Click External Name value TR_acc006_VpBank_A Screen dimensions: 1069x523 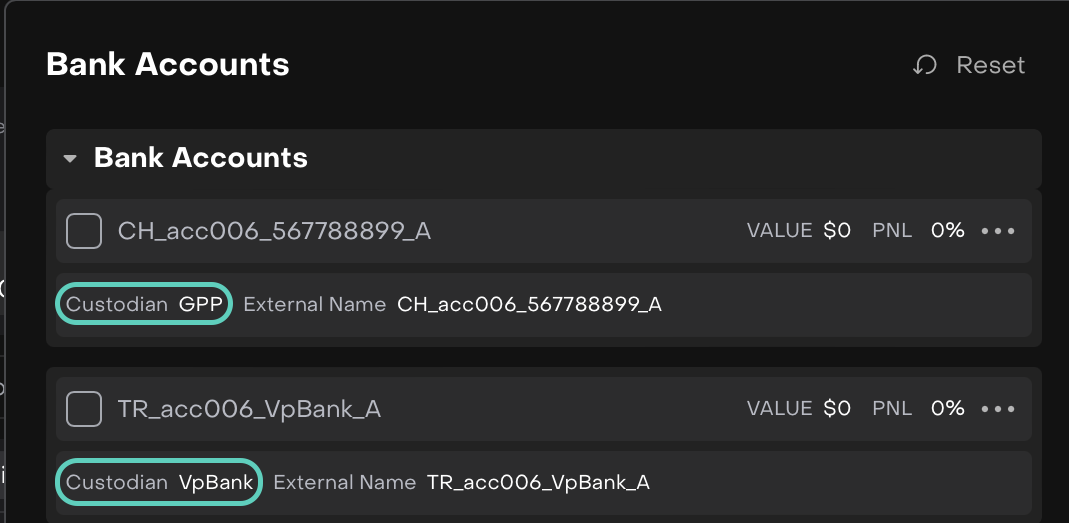(x=538, y=482)
